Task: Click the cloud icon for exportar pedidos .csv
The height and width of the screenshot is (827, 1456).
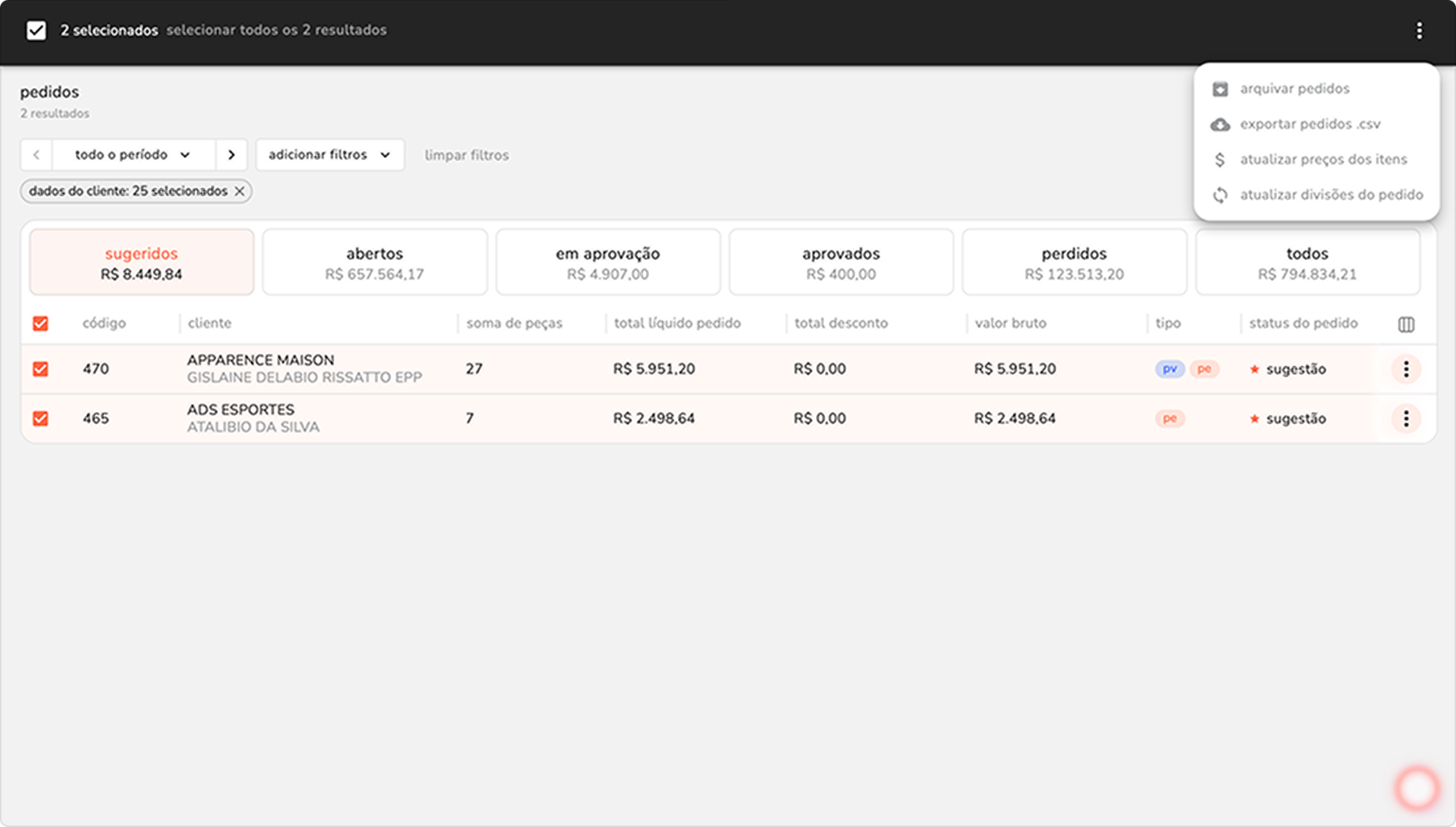Action: click(x=1220, y=125)
